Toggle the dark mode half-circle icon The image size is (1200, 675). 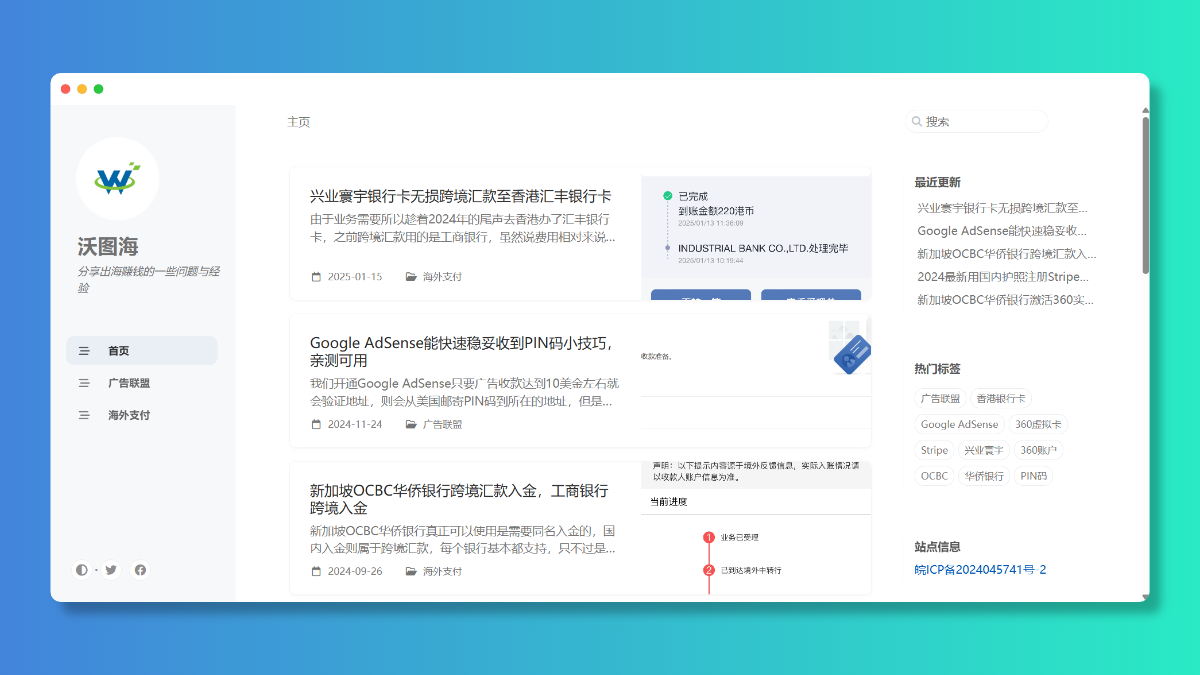tap(82, 570)
